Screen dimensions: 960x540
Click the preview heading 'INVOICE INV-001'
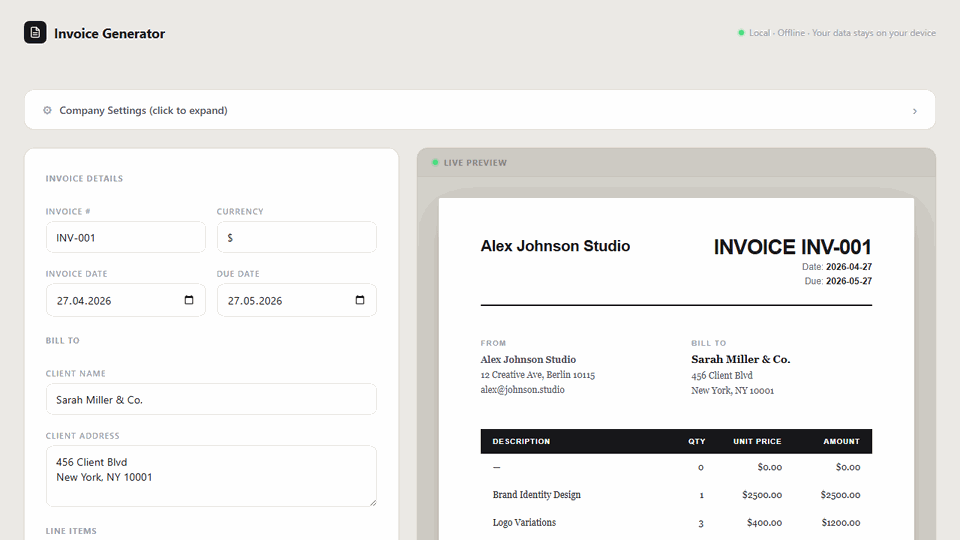(x=792, y=247)
